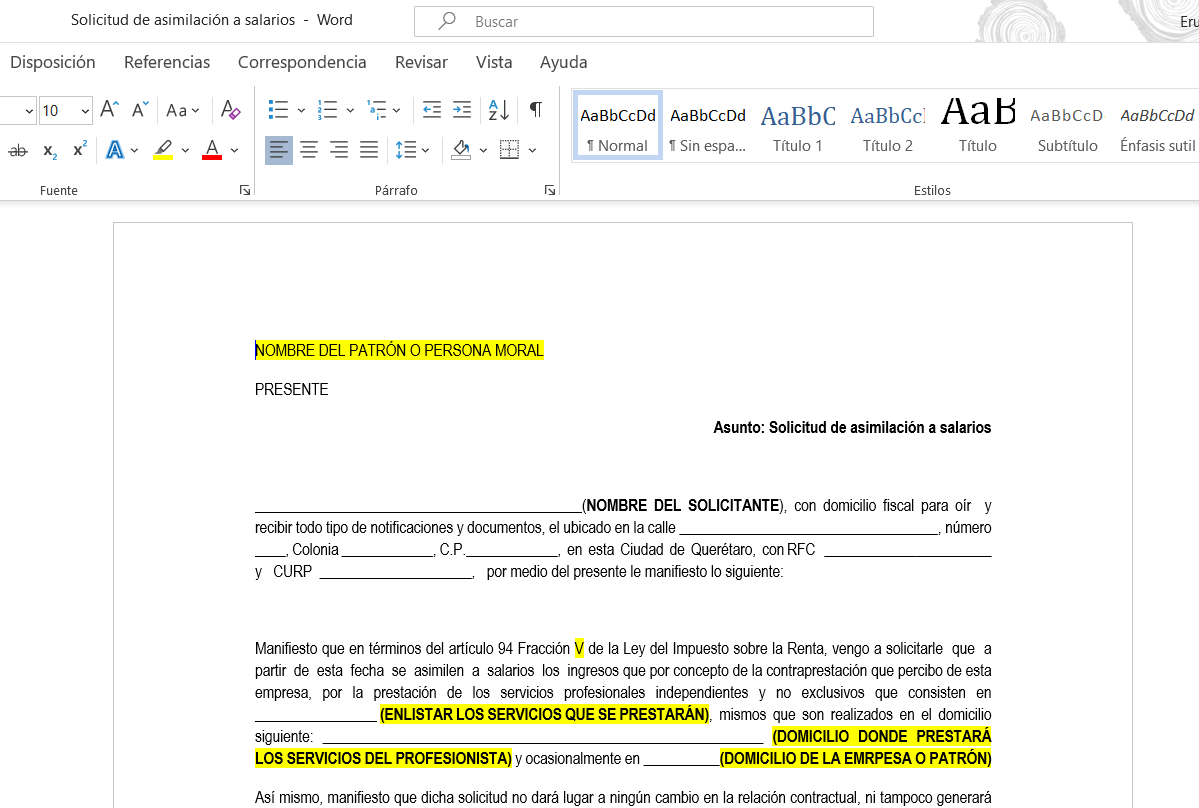Open change case Aa dropdown
1199x808 pixels.
tap(182, 111)
